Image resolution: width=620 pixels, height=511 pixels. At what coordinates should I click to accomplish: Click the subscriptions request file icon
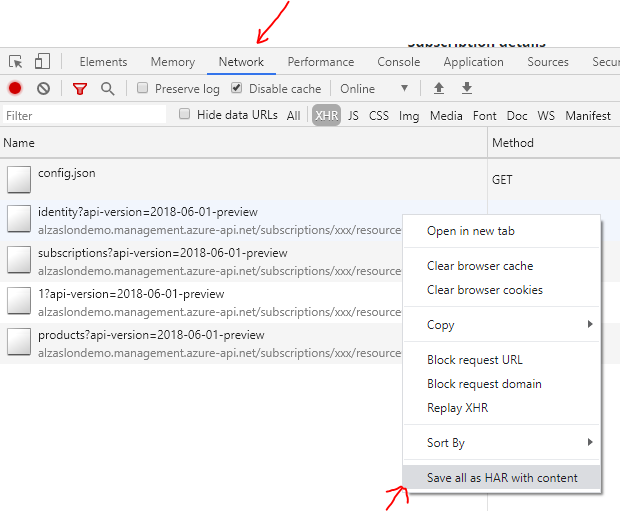[x=19, y=259]
